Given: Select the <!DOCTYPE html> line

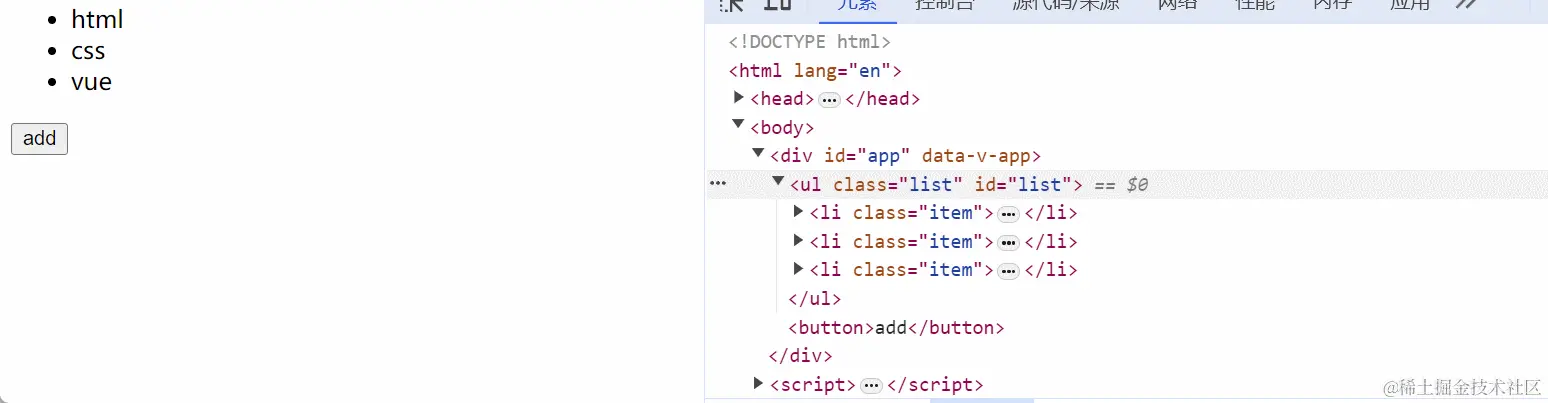Looking at the screenshot, I should pos(810,42).
